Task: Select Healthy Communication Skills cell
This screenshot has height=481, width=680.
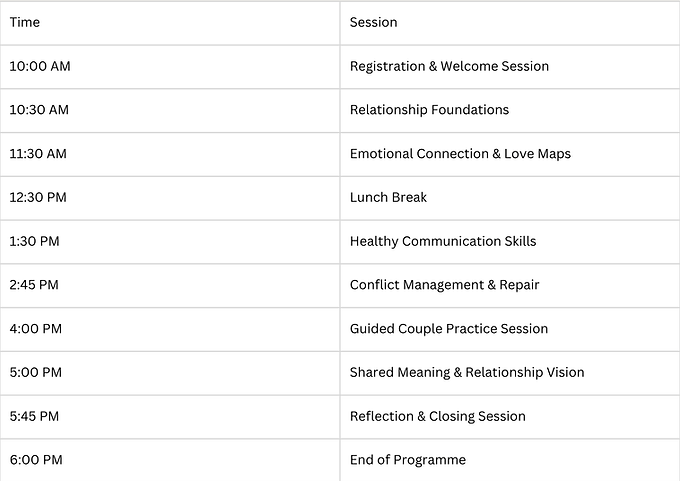Action: tap(510, 242)
